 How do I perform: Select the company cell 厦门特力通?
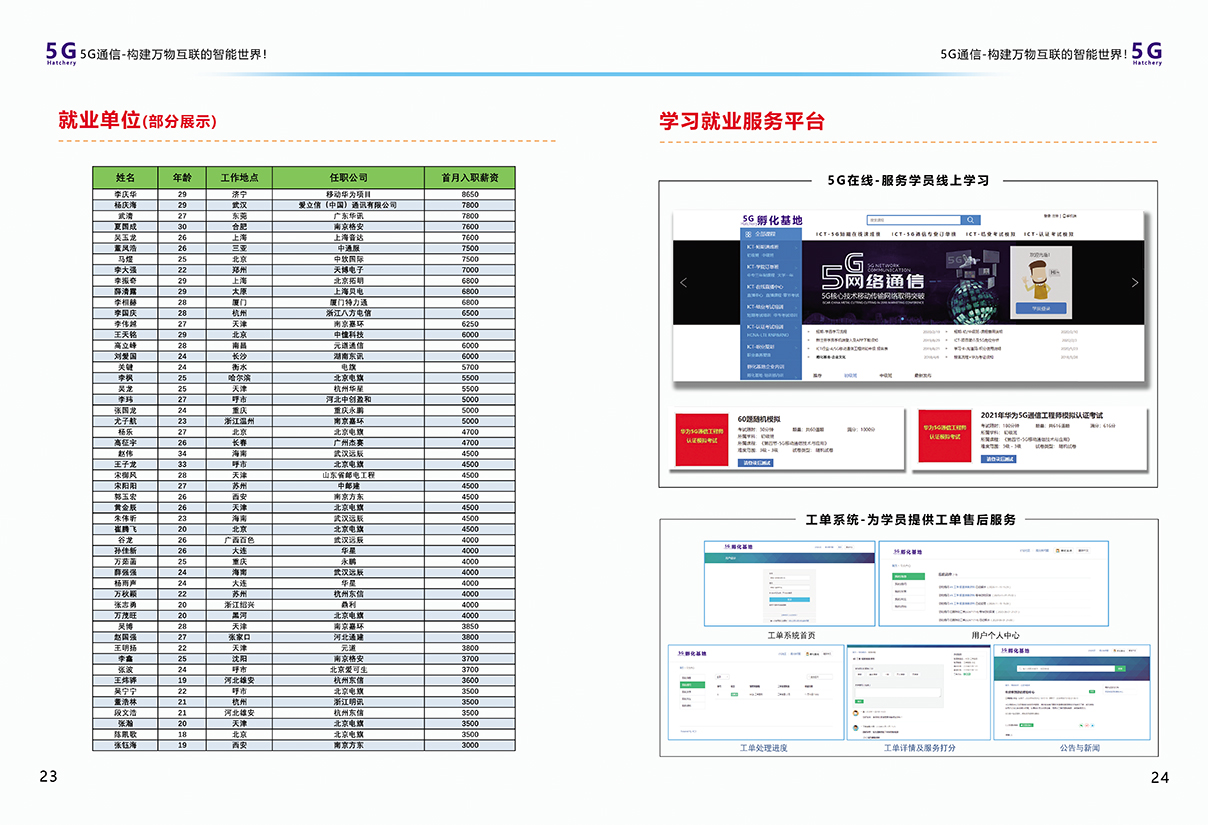pyautogui.click(x=349, y=302)
